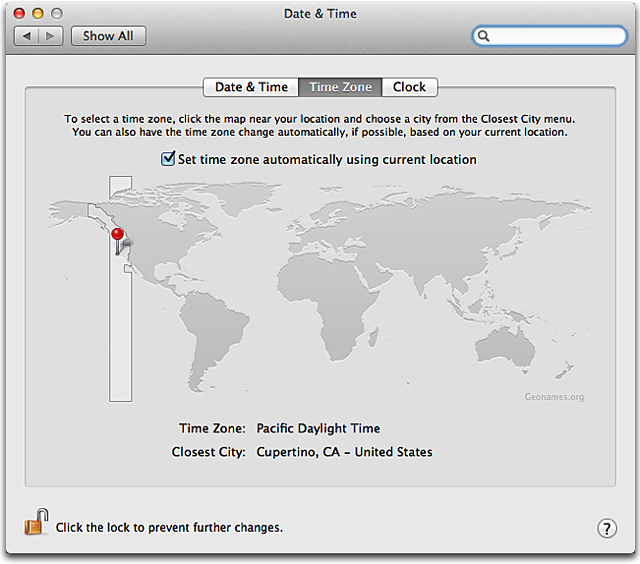Open the Clock tab

click(x=409, y=87)
